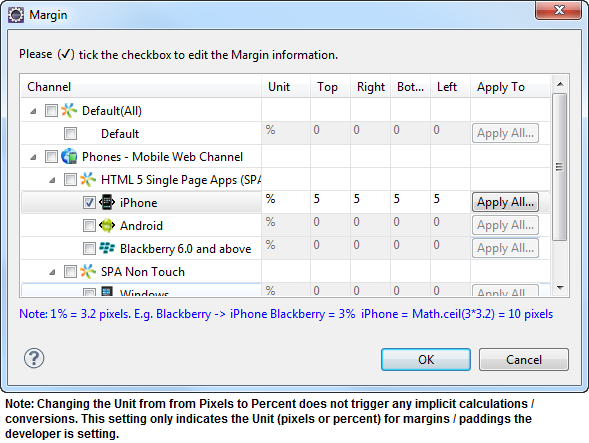This screenshot has height=443, width=589.
Task: Click the iPhone device icon
Action: click(x=107, y=202)
